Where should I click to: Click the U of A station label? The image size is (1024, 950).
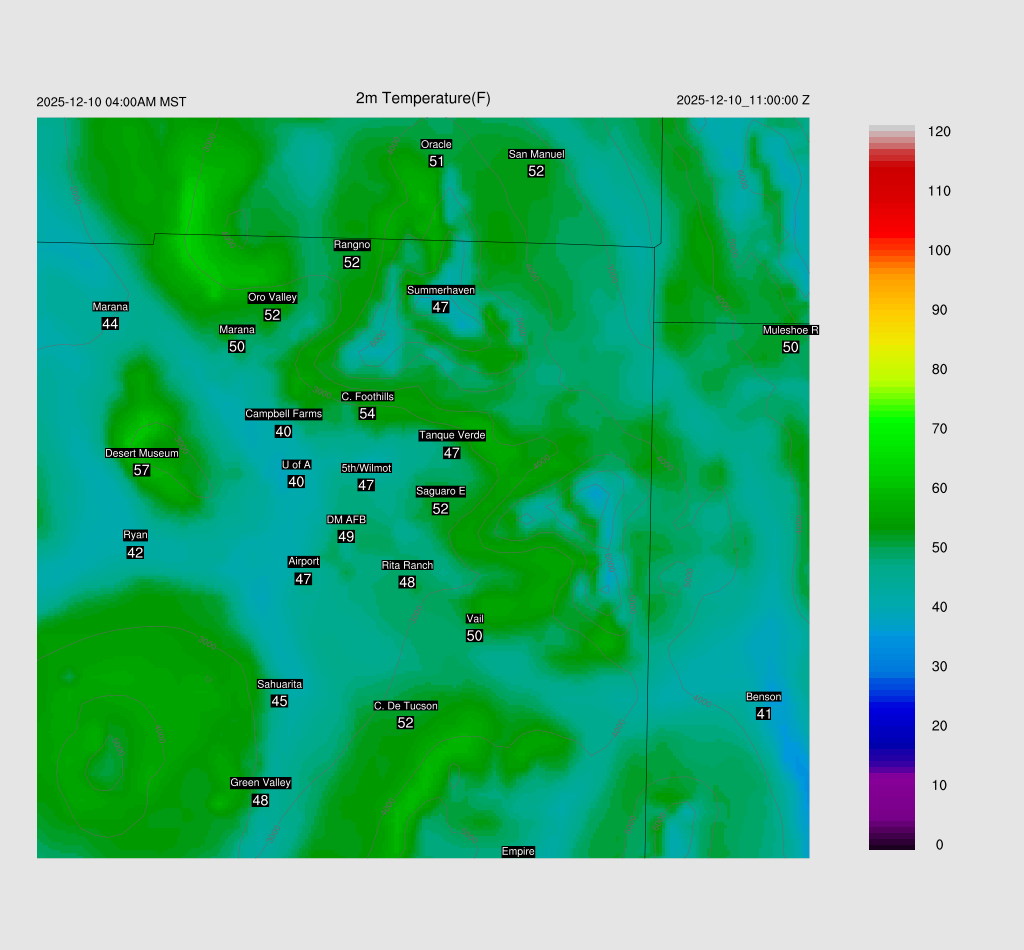click(296, 465)
